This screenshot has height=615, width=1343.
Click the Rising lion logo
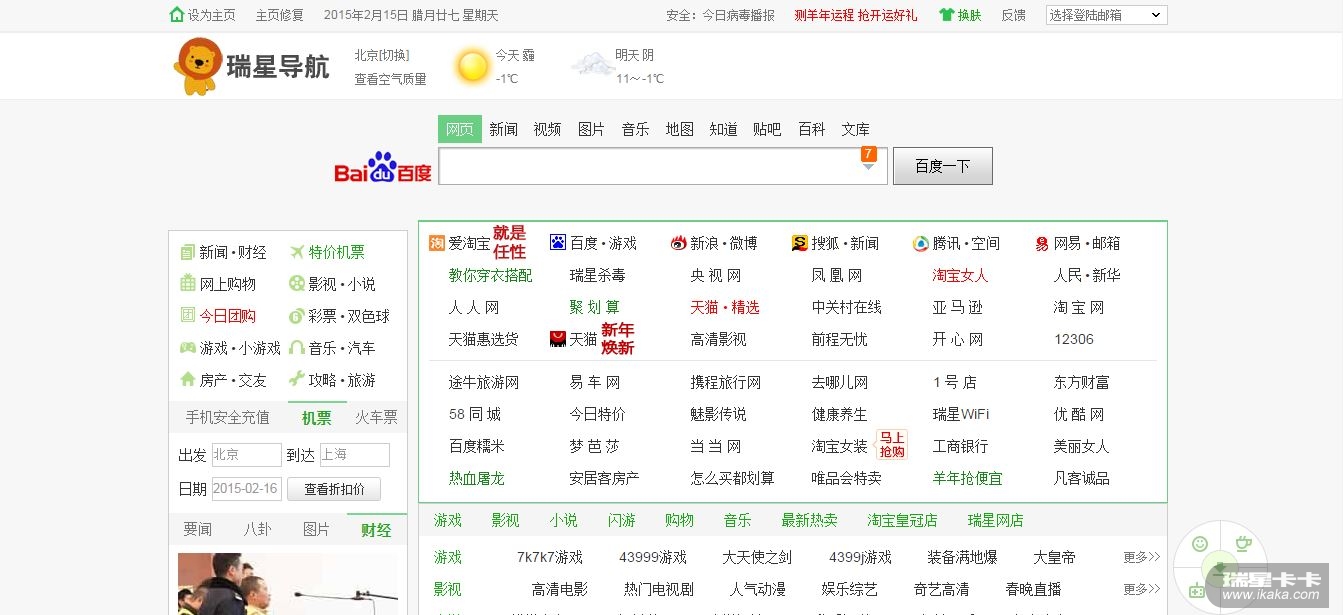point(197,66)
